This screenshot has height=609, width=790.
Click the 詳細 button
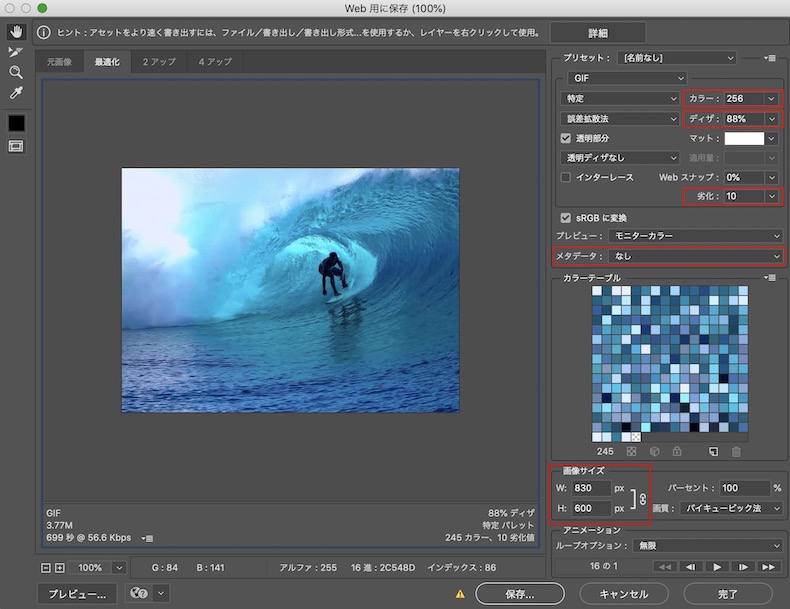(598, 33)
